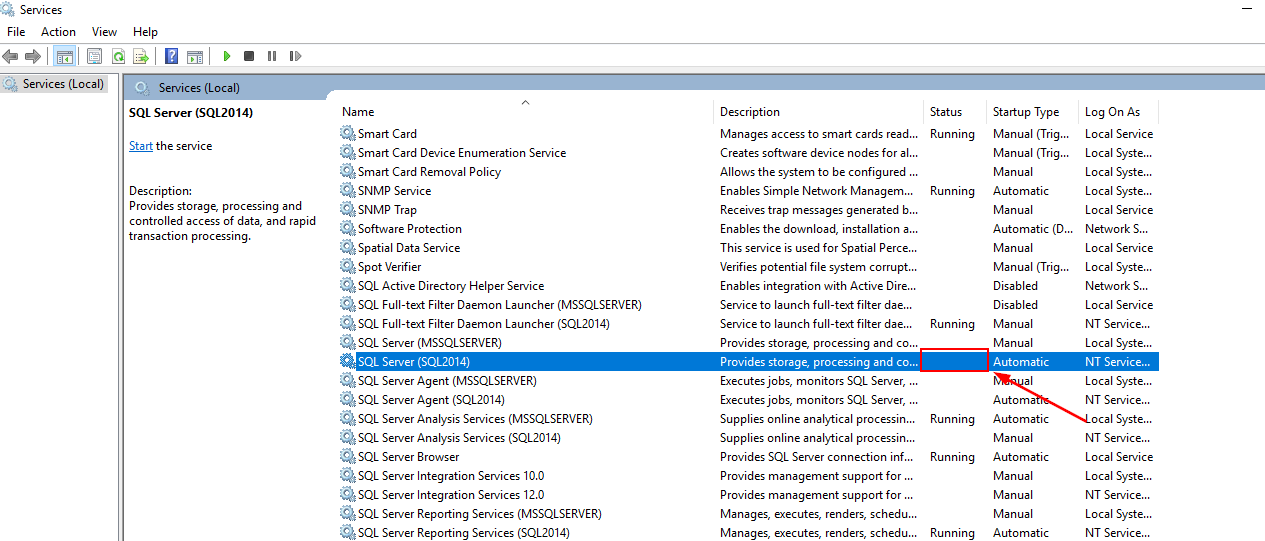Click the SNMP Trap gear icon
1265x541 pixels.
pos(348,210)
